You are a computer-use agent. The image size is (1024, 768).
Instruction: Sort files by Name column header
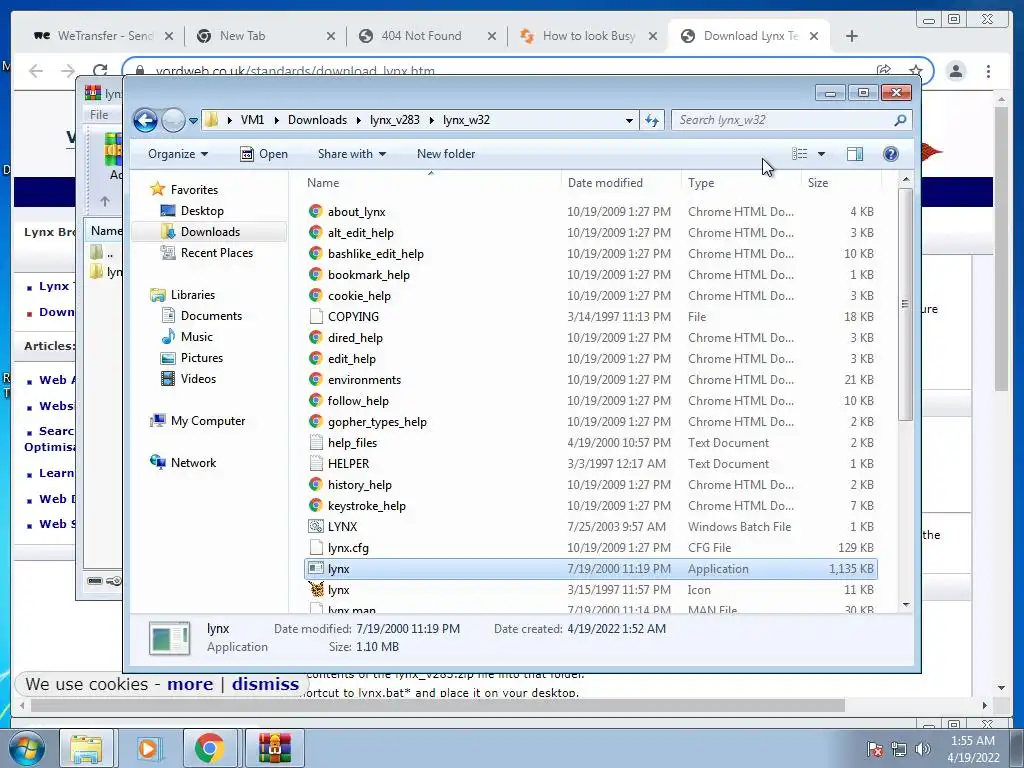[x=431, y=183]
